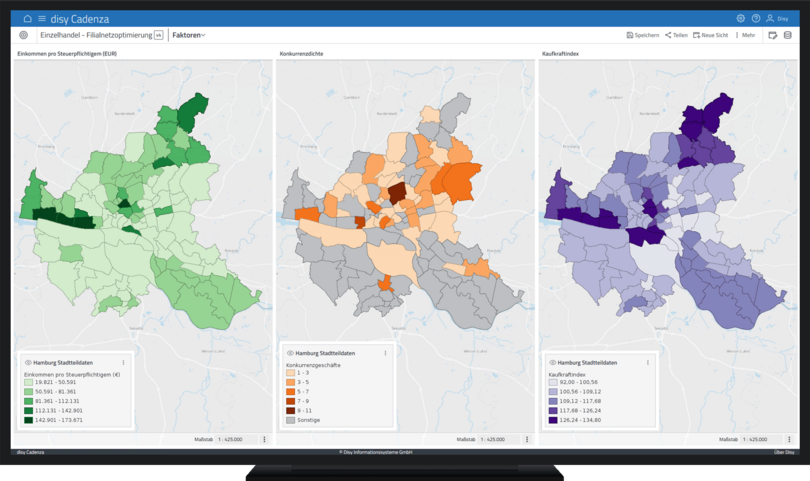Open the hamburger navigation menu
The width and height of the screenshot is (810, 481).
coord(42,19)
